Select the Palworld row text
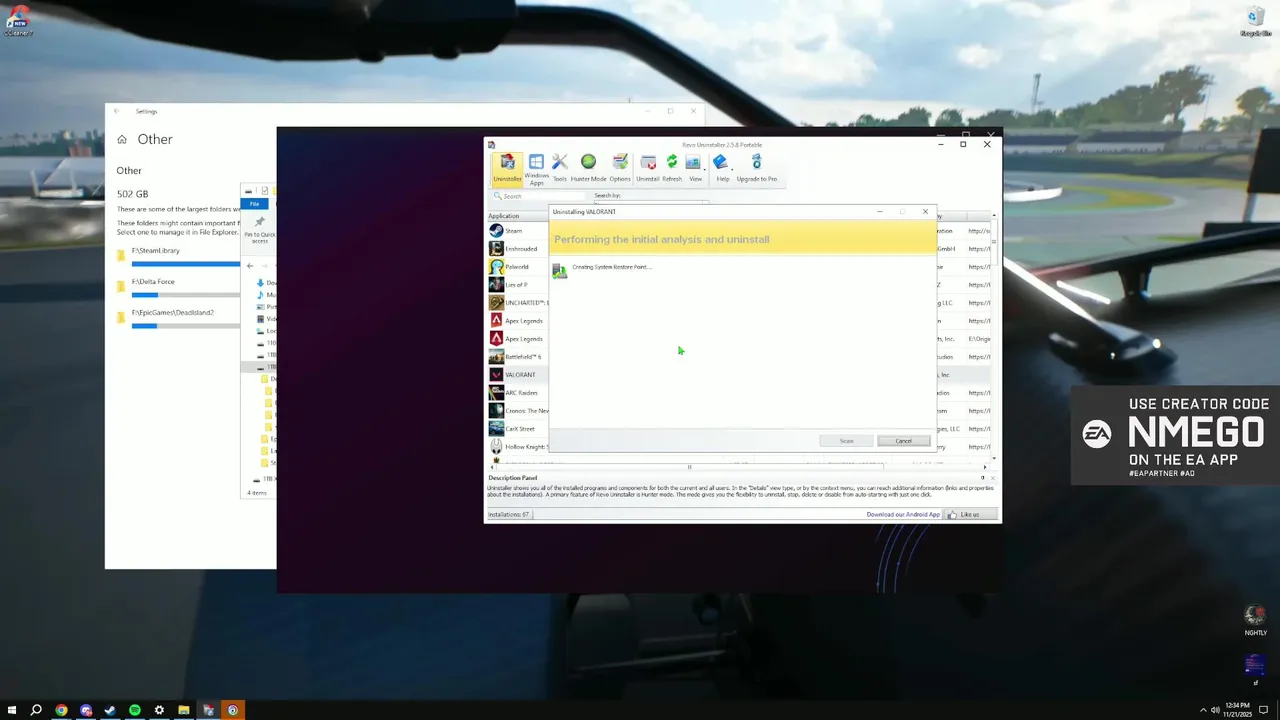Image resolution: width=1280 pixels, height=720 pixels. [x=517, y=267]
